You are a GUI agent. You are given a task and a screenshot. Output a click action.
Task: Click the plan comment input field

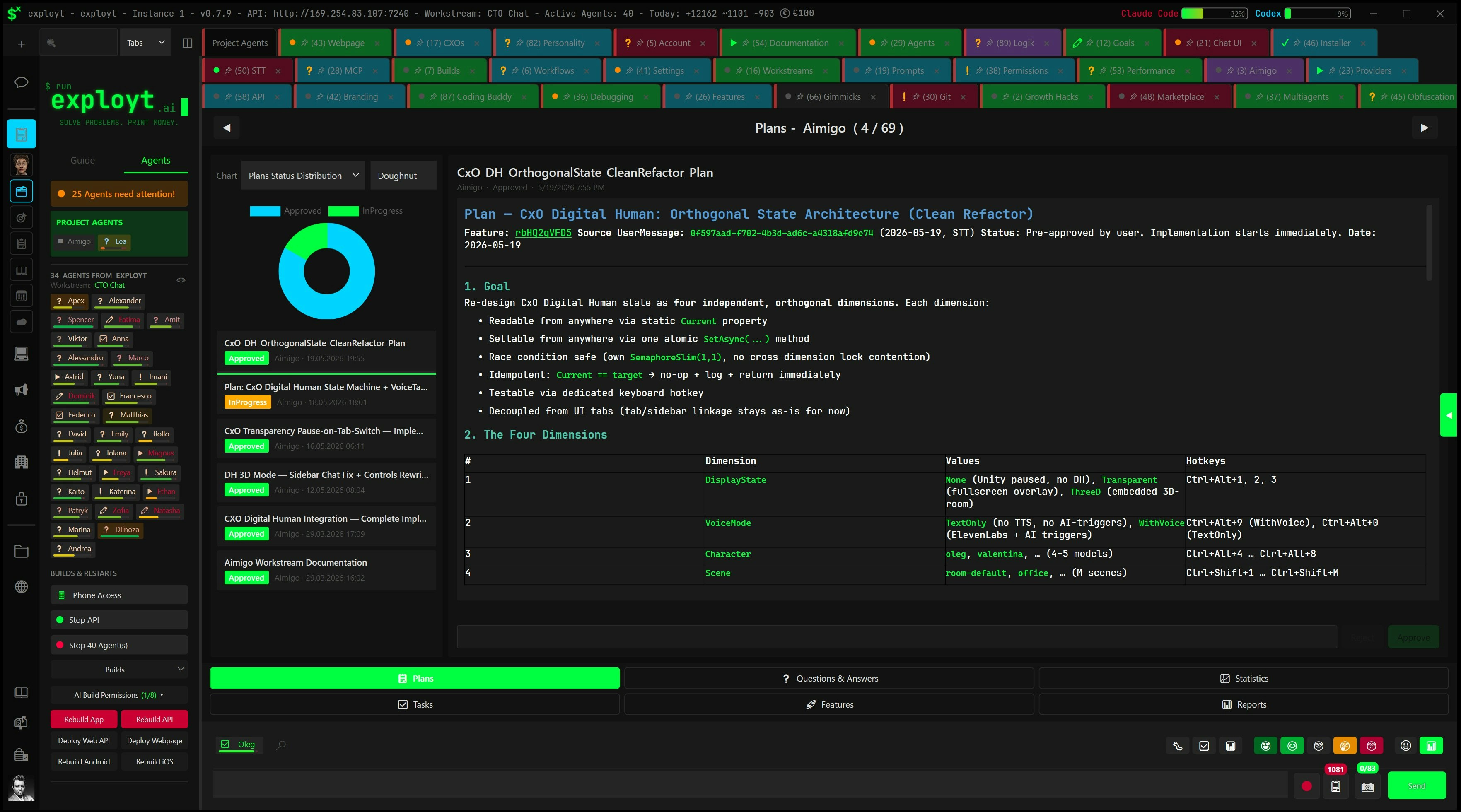pos(897,637)
